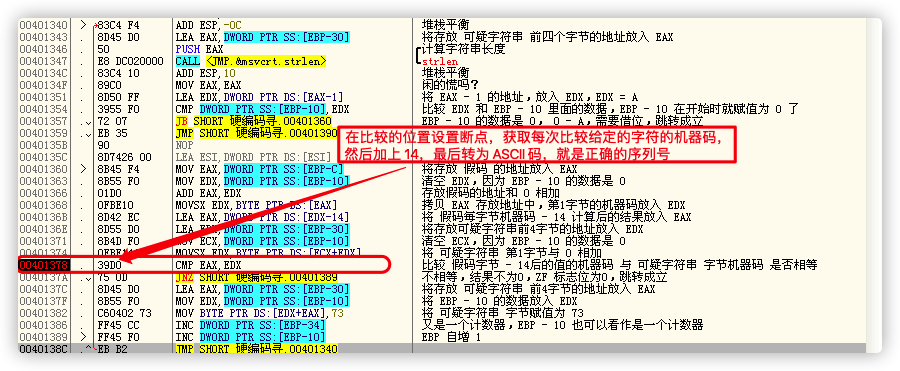Select the CALL JMP.&msvcrt.strlen instruction

pyautogui.click(x=251, y=61)
